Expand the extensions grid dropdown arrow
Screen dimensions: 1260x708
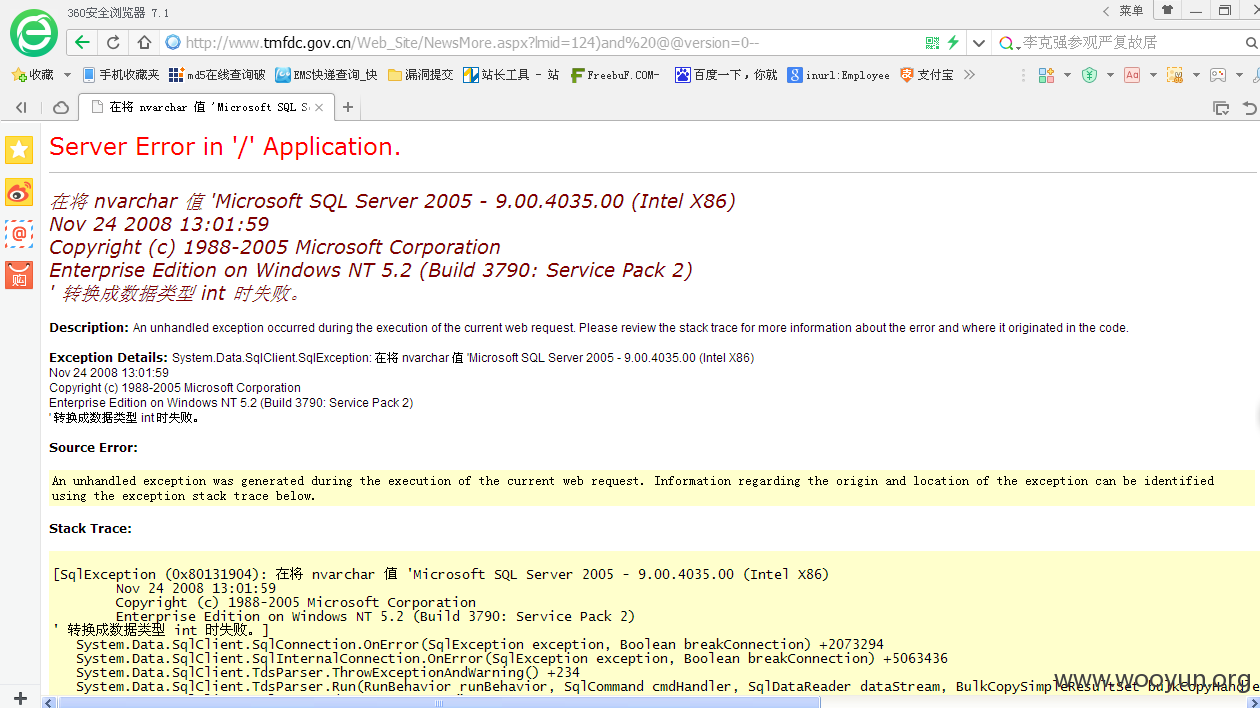coord(1067,75)
